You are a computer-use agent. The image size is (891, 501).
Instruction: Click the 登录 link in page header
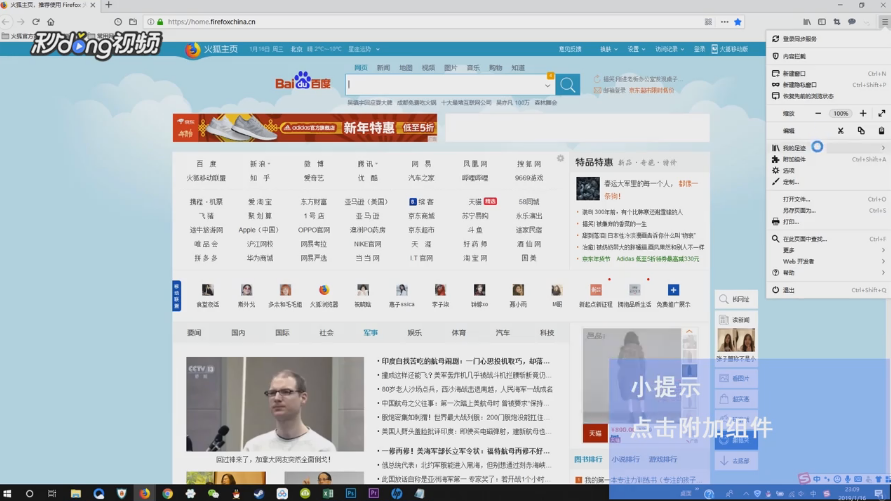(x=699, y=49)
